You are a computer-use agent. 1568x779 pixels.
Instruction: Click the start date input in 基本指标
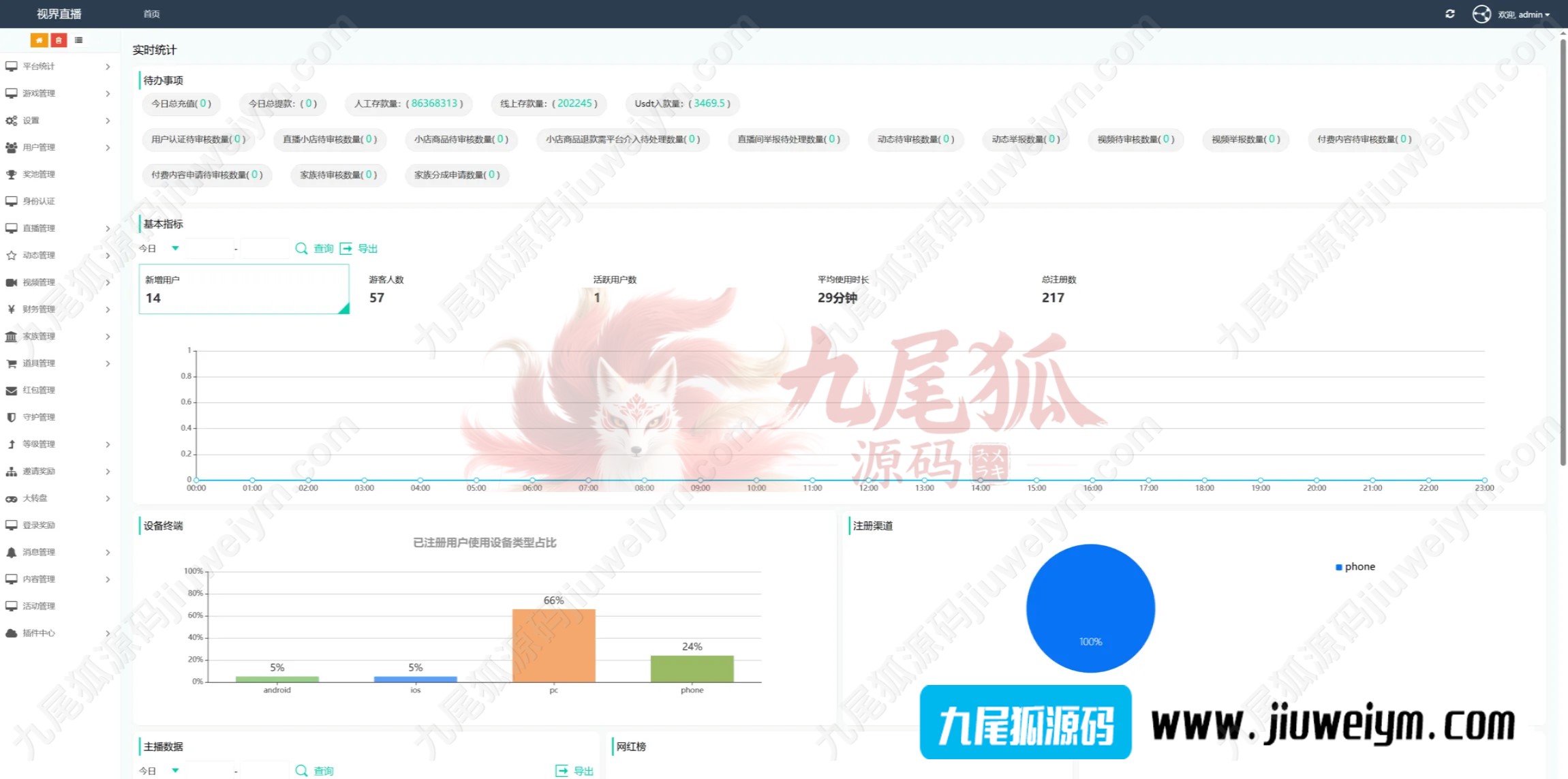pyautogui.click(x=209, y=249)
